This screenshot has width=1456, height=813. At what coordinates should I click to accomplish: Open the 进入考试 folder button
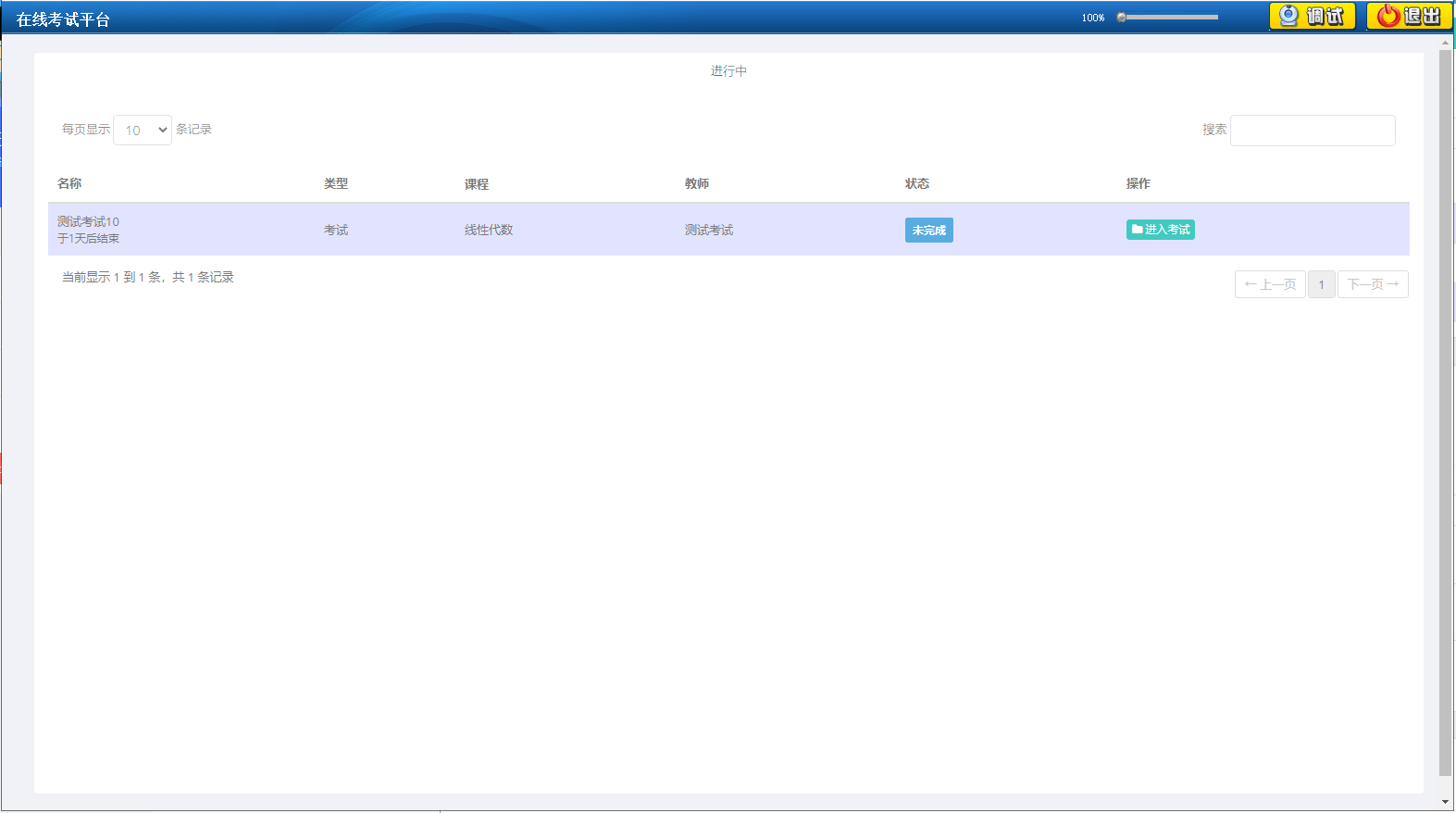(1160, 230)
